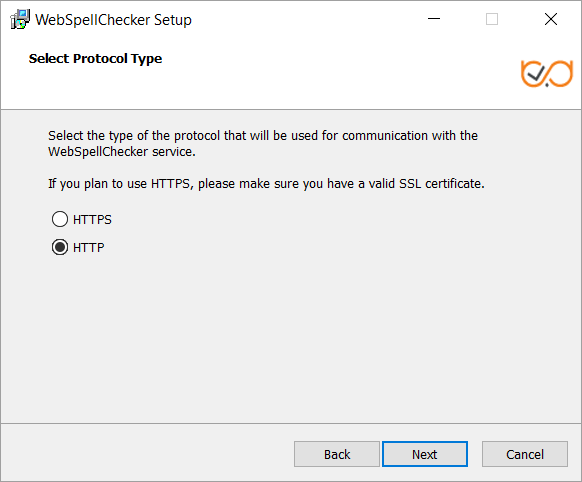Abort installation with the Cancel button
The height and width of the screenshot is (482, 582).
(x=525, y=454)
